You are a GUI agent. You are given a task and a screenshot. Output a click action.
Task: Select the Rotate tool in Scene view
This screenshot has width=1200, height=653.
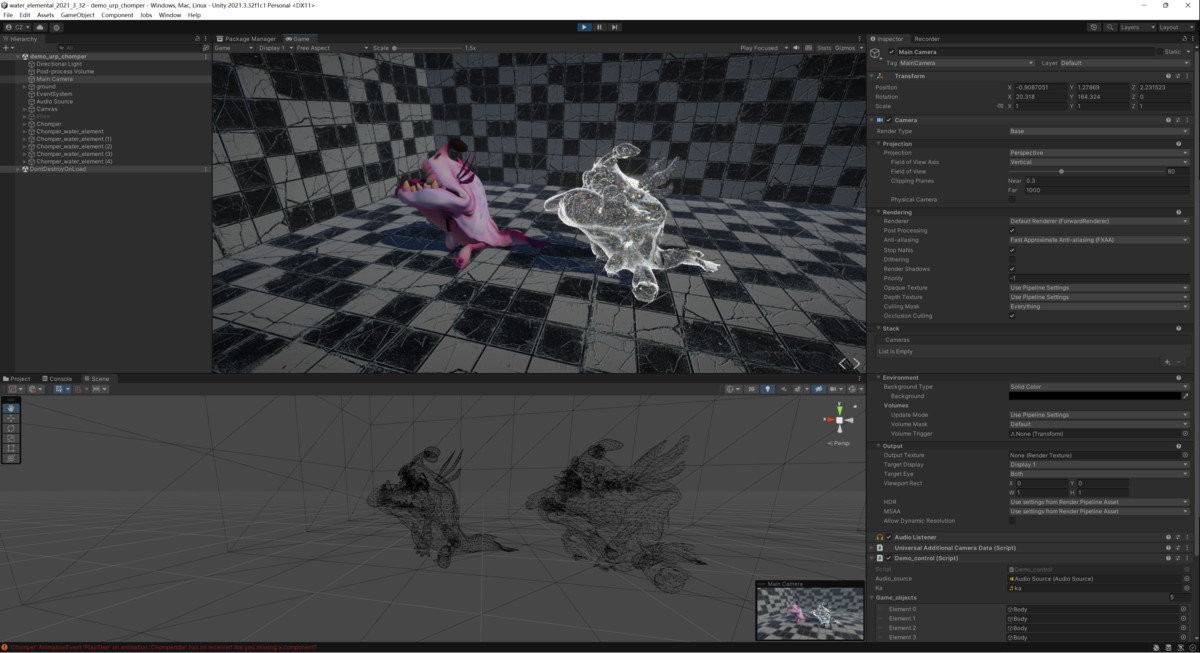11,428
